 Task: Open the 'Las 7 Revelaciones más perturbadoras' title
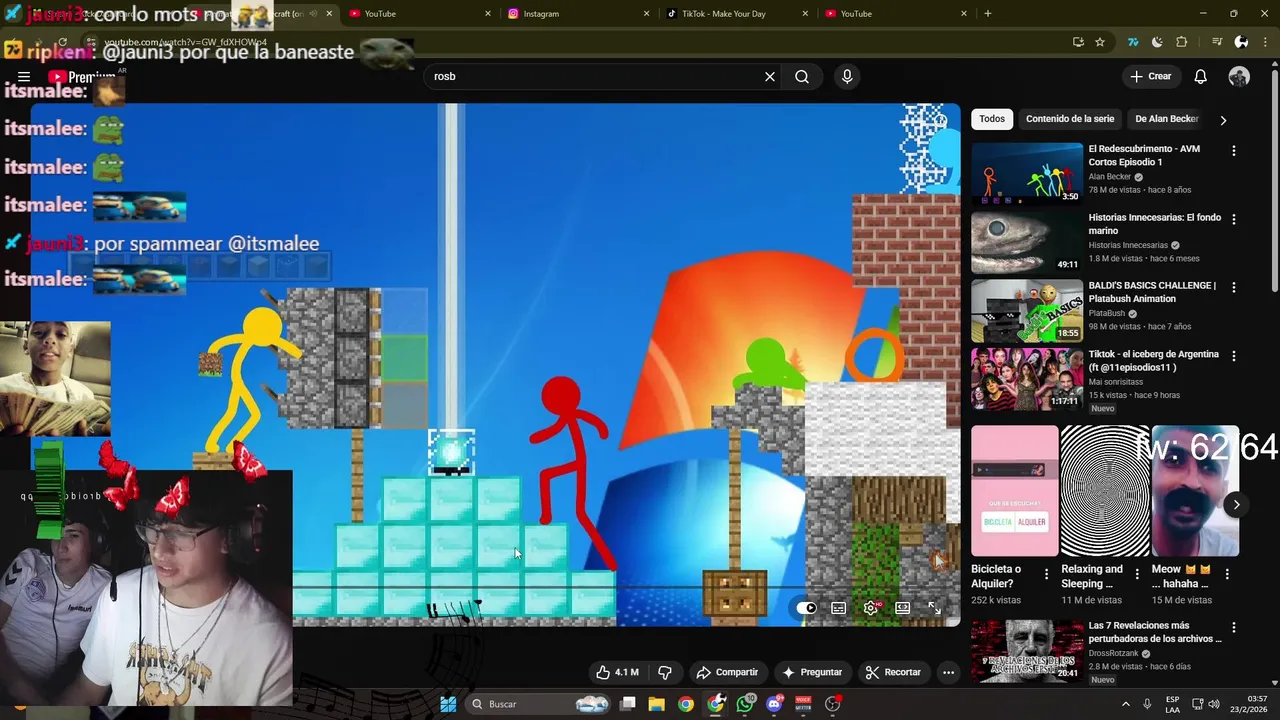point(1155,632)
